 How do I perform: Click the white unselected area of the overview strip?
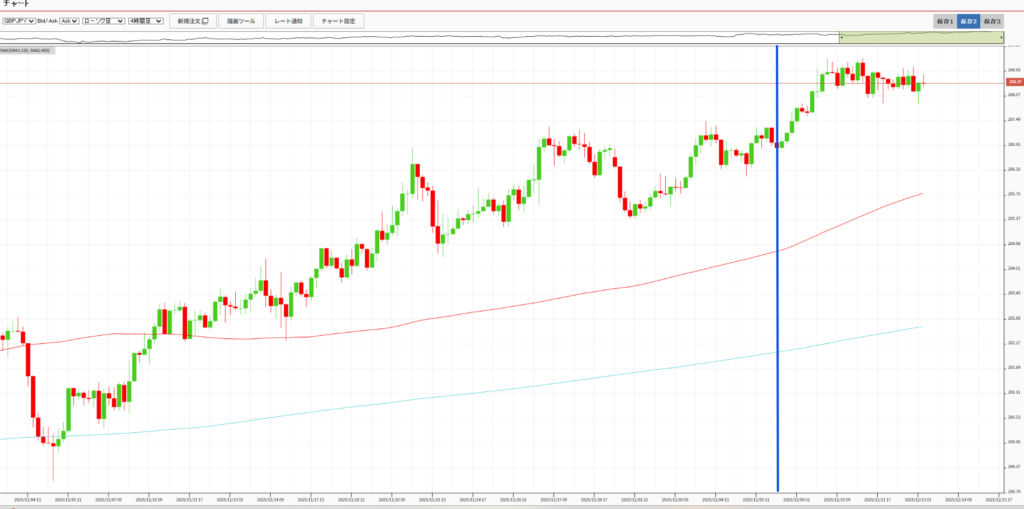400,37
